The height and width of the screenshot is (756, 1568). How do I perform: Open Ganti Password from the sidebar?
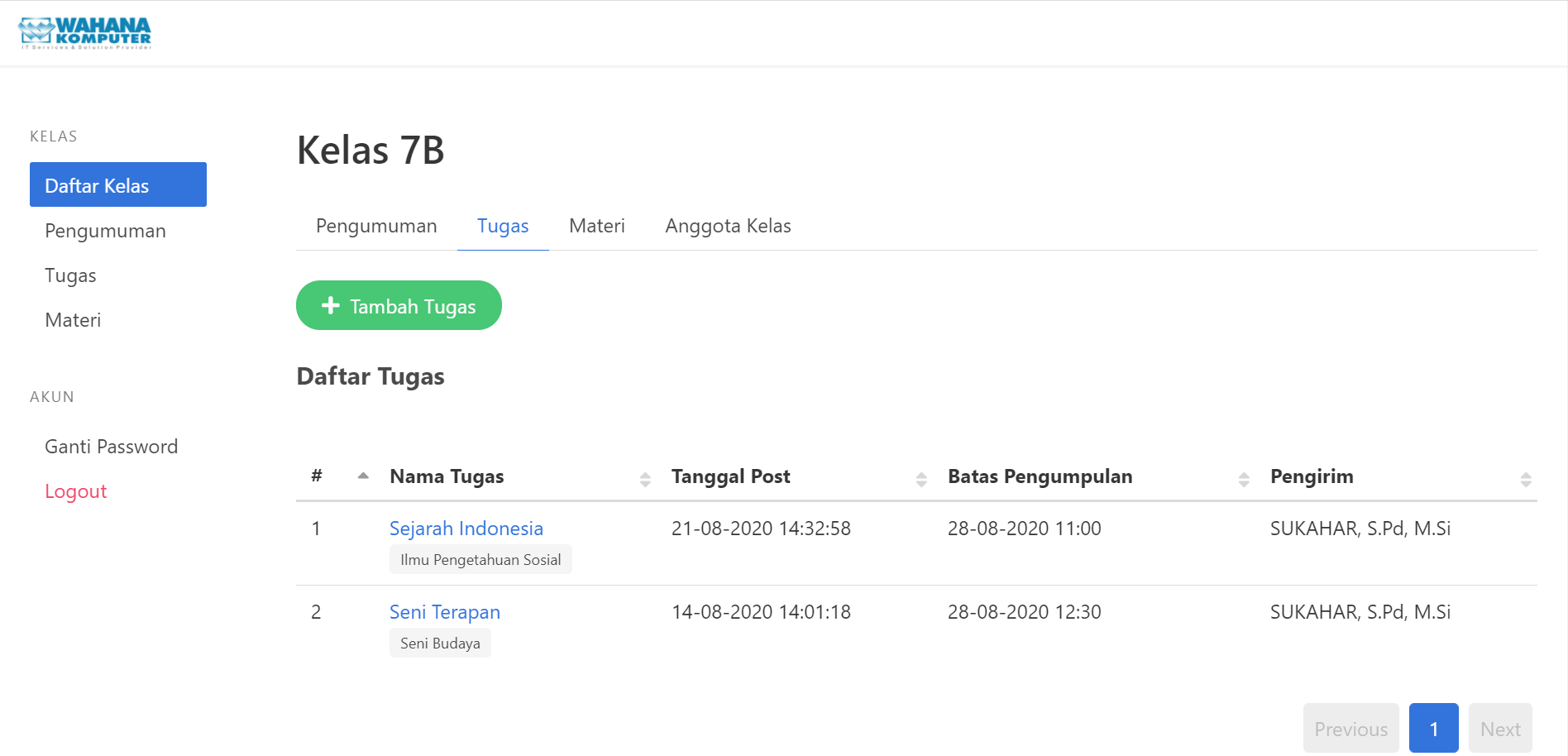(x=112, y=446)
